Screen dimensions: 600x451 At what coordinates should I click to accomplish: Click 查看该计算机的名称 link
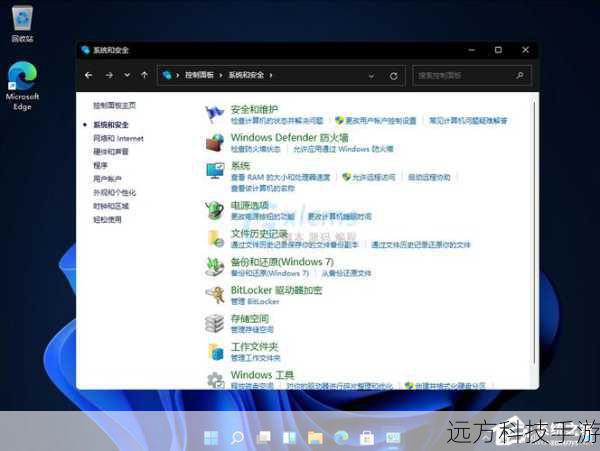(263, 188)
